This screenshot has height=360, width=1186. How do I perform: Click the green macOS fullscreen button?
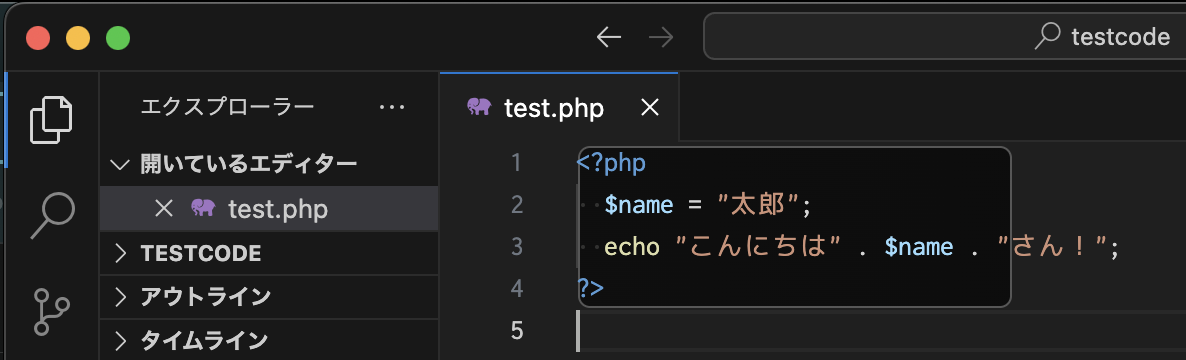(x=118, y=38)
